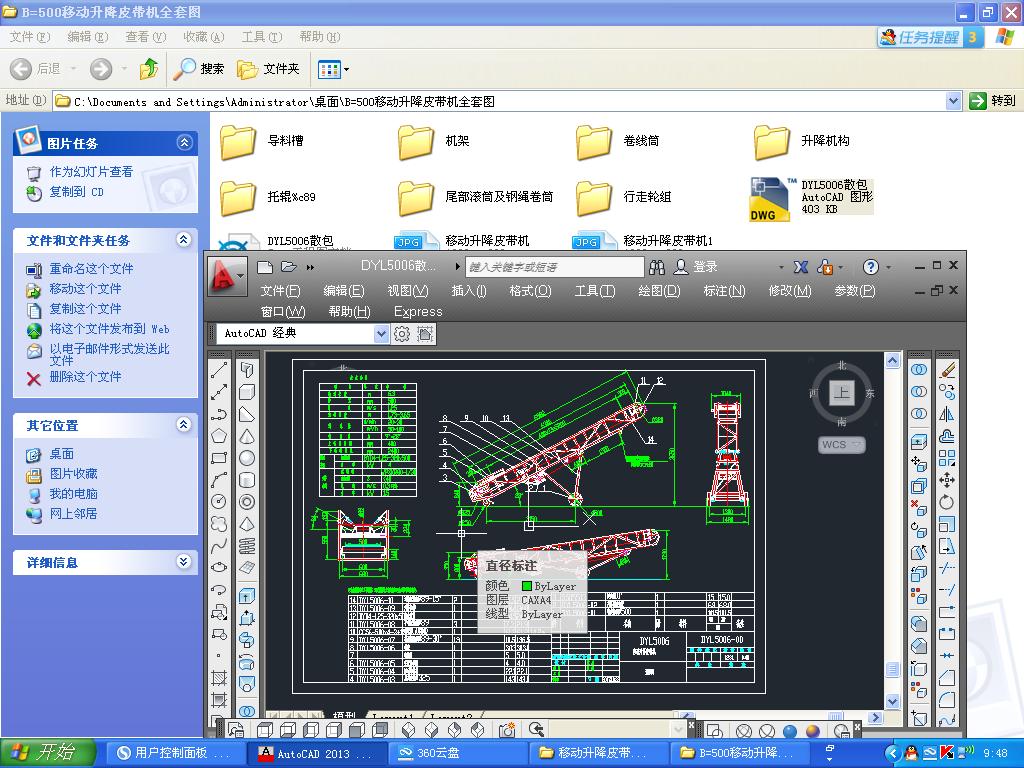Select the Sphere solid modeling tool
Screen dimensions: 1024x768
coord(247,458)
